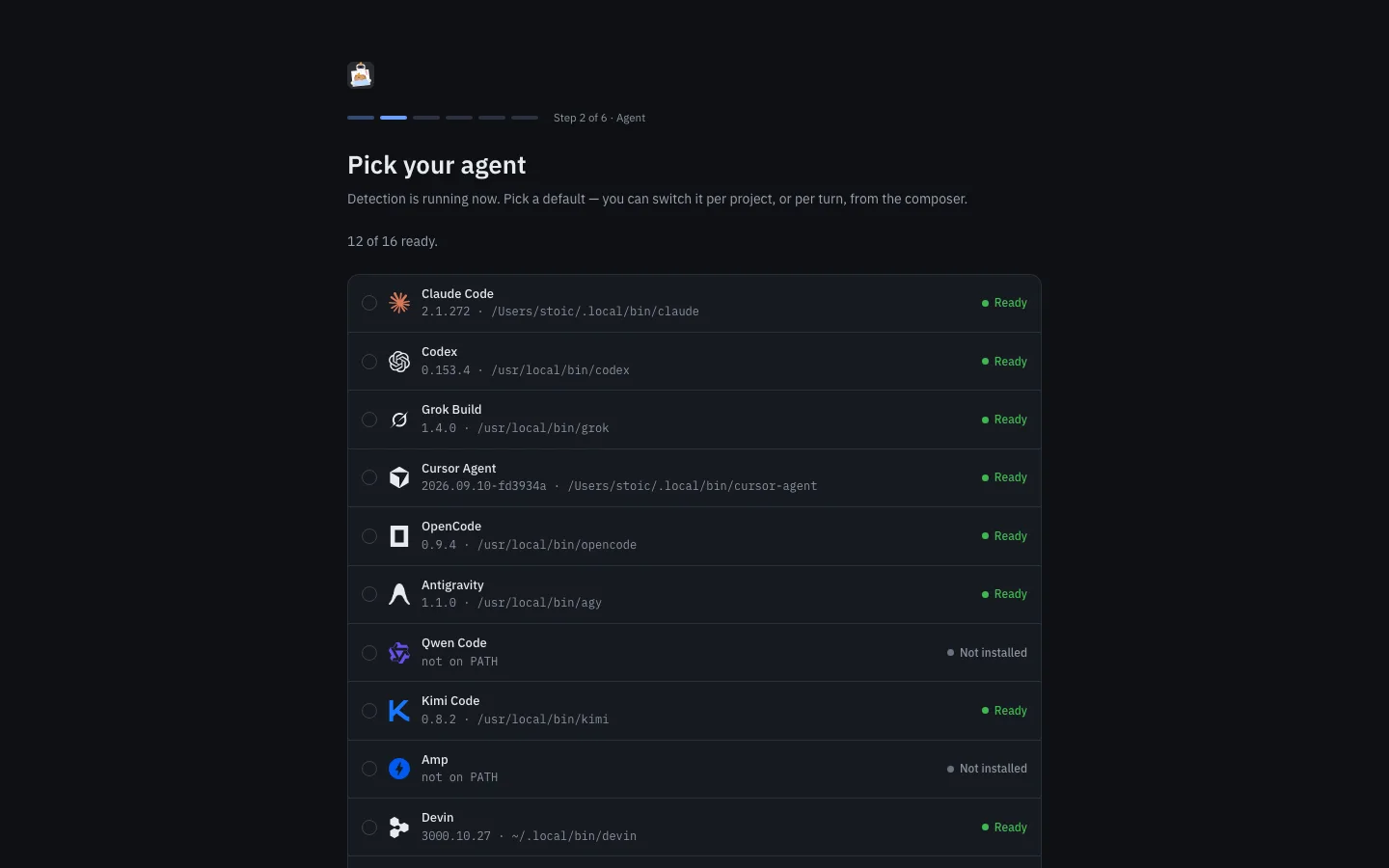Click the /usr/local/bin/kimi path text
The width and height of the screenshot is (1389, 868).
(x=543, y=719)
